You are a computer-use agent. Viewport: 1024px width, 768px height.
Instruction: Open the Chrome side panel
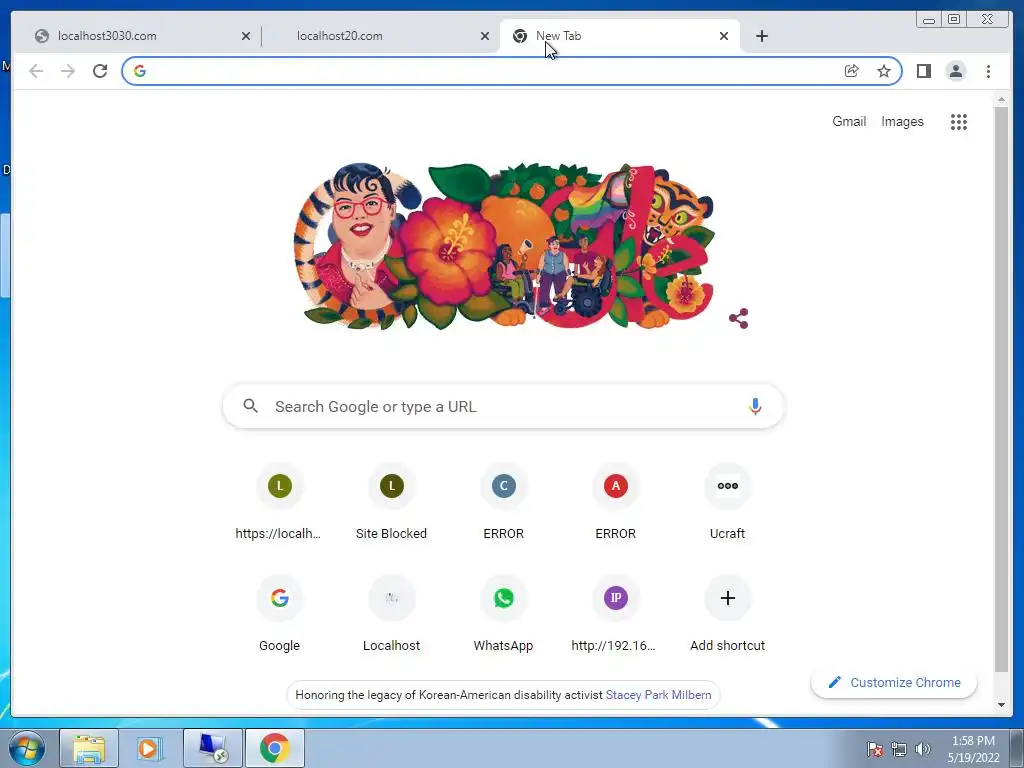point(923,71)
